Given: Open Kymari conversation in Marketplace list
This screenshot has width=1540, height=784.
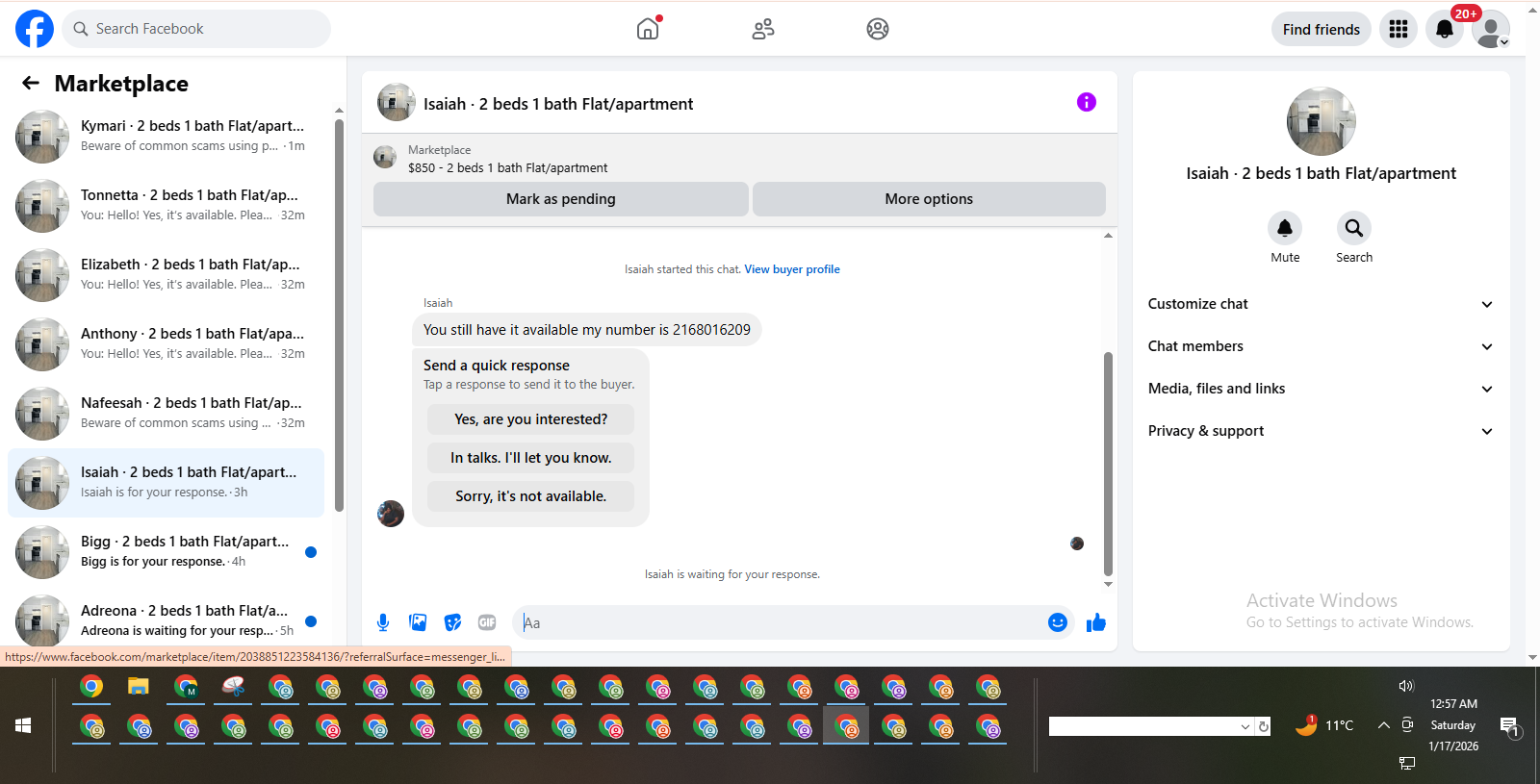Looking at the screenshot, I should (166, 137).
